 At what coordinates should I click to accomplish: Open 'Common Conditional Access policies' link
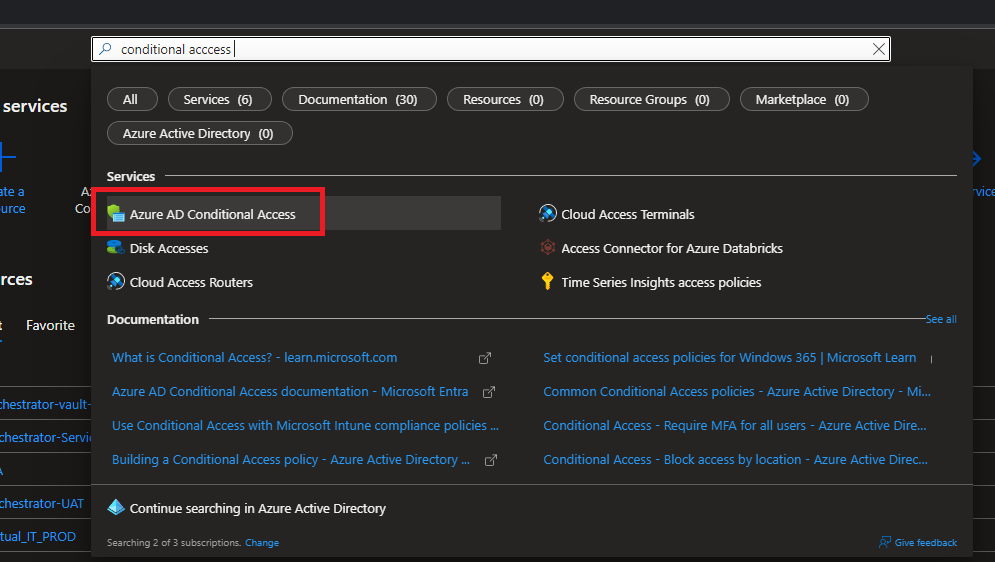point(737,392)
